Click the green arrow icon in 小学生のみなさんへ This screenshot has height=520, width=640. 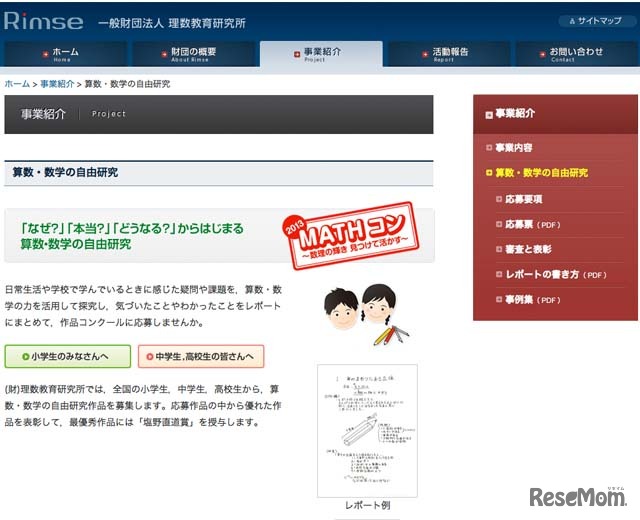(25, 357)
